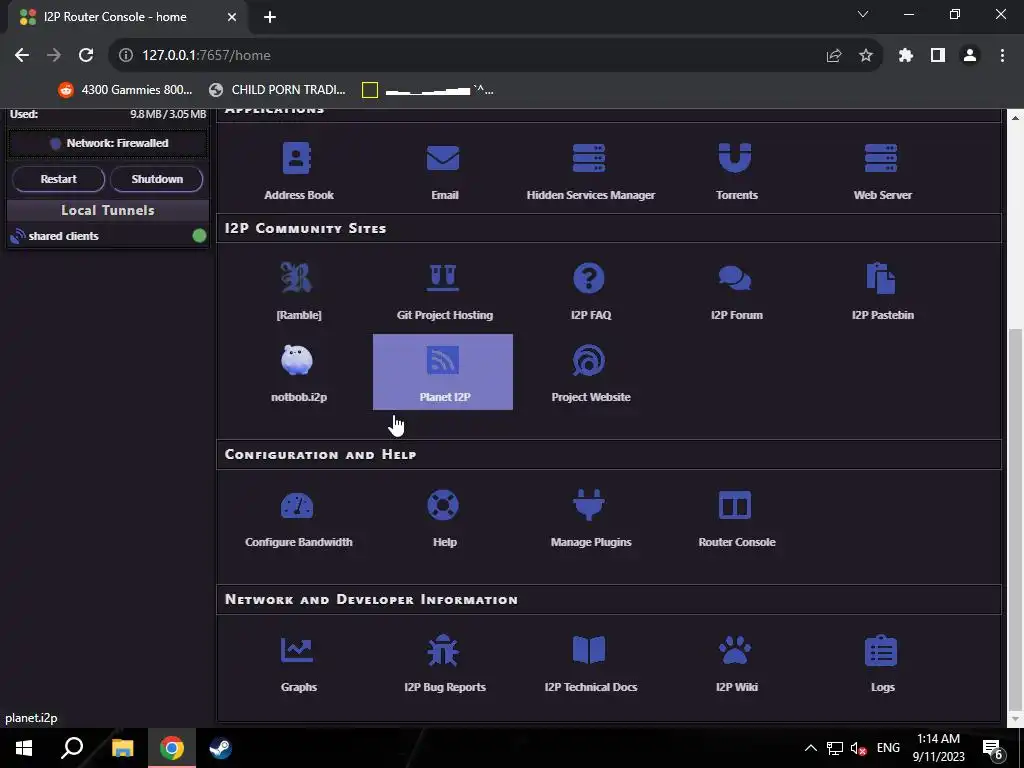The width and height of the screenshot is (1024, 768).
Task: Visit notbob.i2p site
Action: [x=298, y=373]
